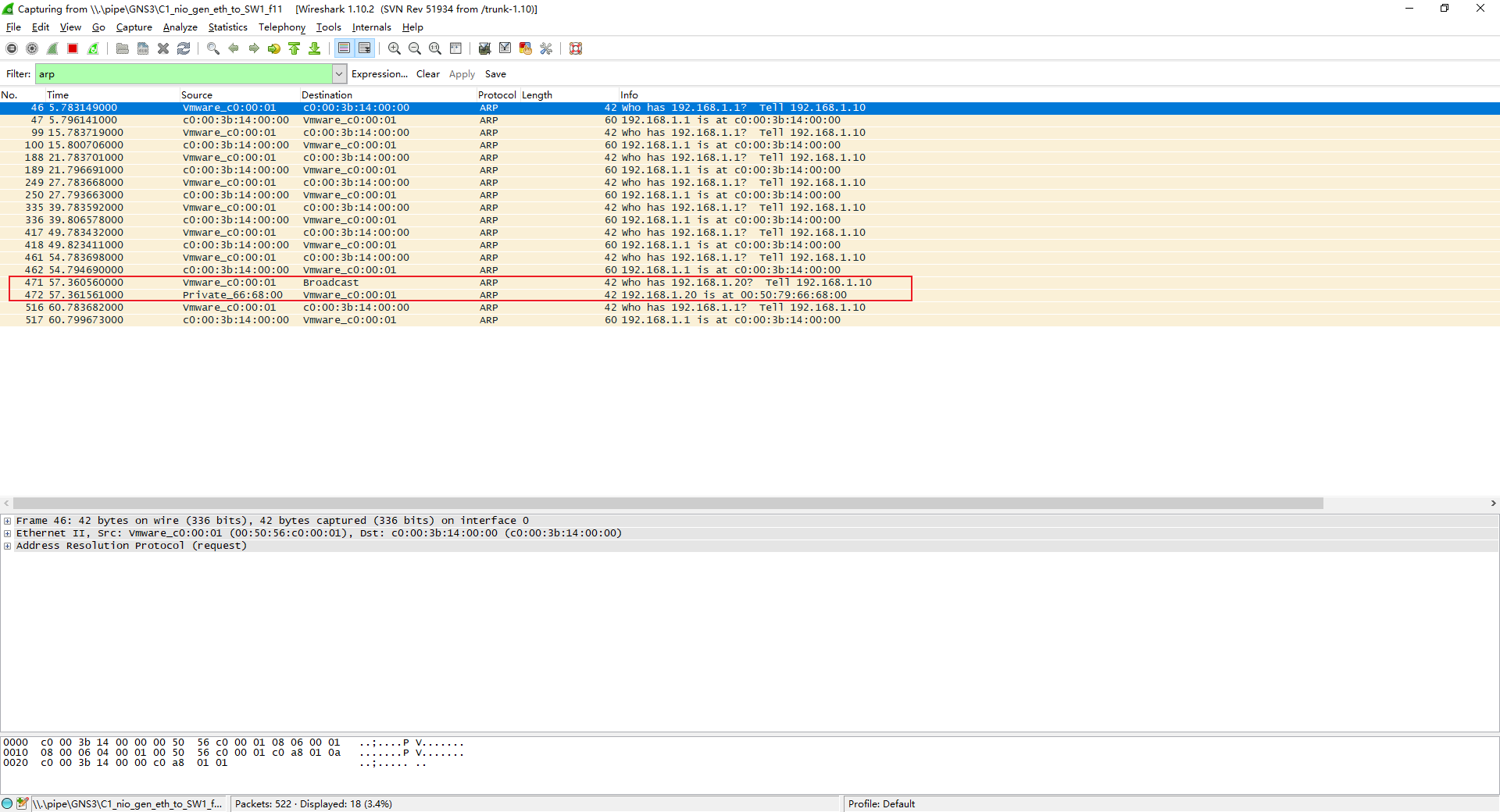Open the Edit menu

[41, 27]
